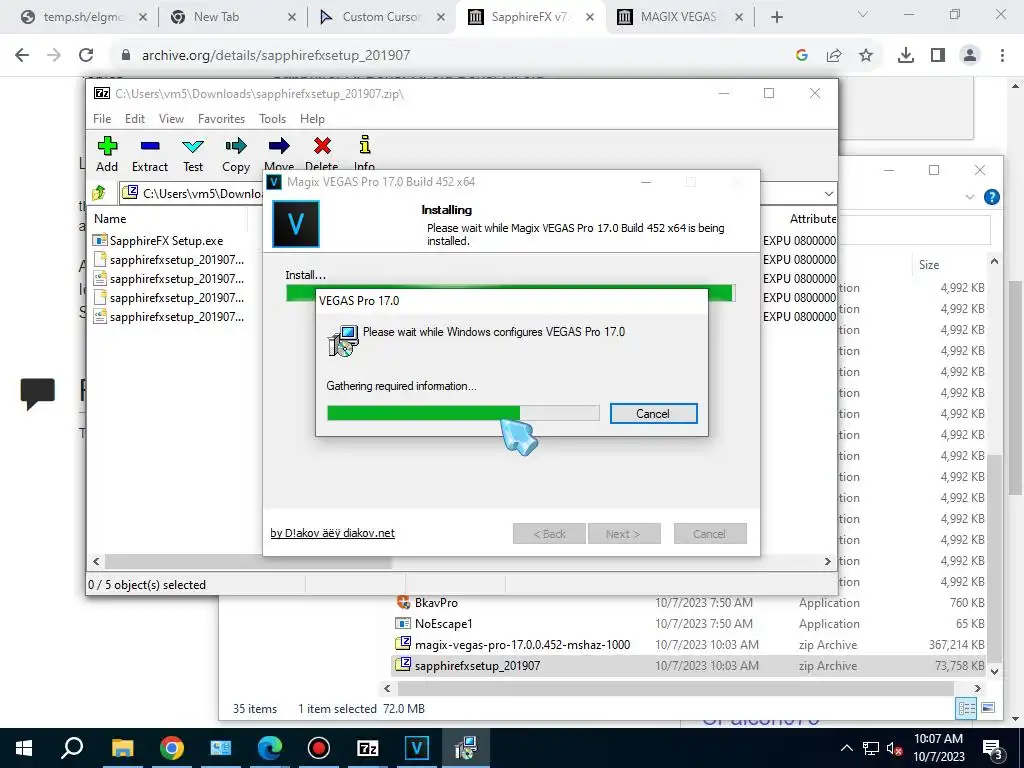
Task: Select NoEscape1 in File Explorer
Action: pos(443,624)
